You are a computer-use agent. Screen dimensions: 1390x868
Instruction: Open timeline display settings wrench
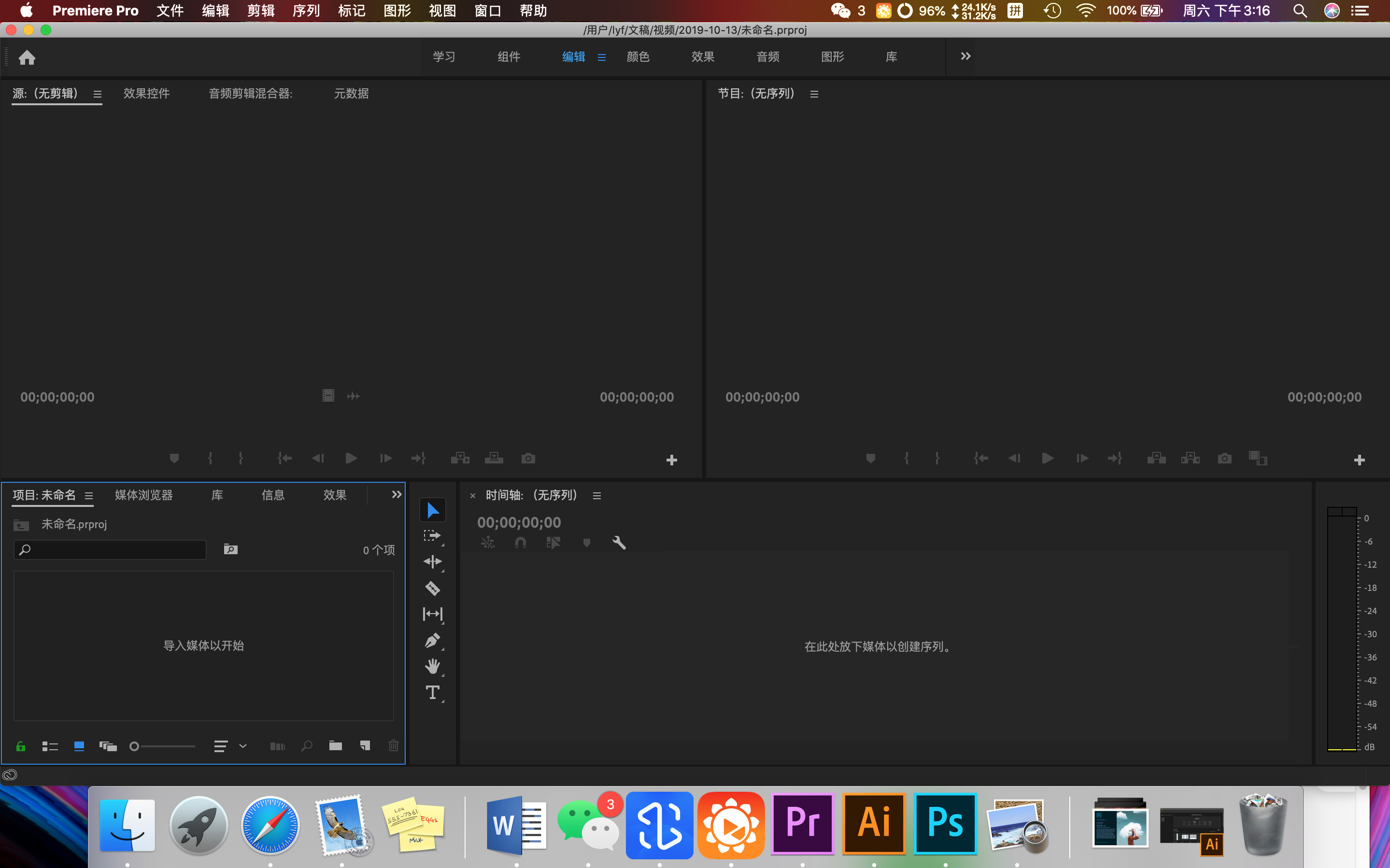point(618,543)
